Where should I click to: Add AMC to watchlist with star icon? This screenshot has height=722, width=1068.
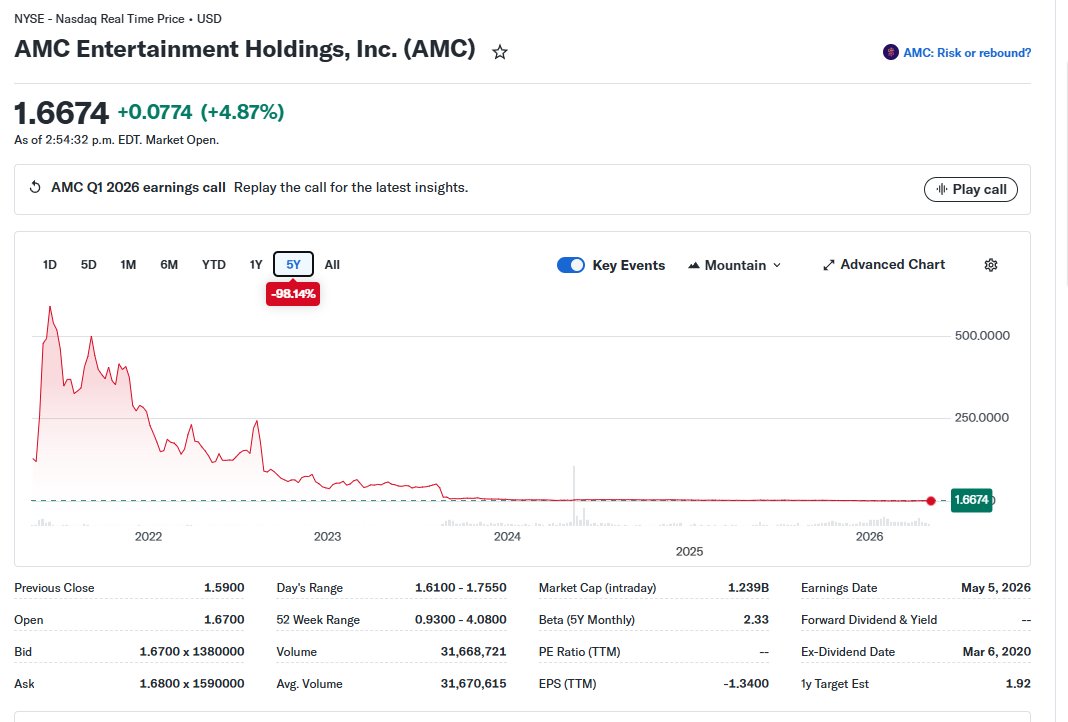500,52
